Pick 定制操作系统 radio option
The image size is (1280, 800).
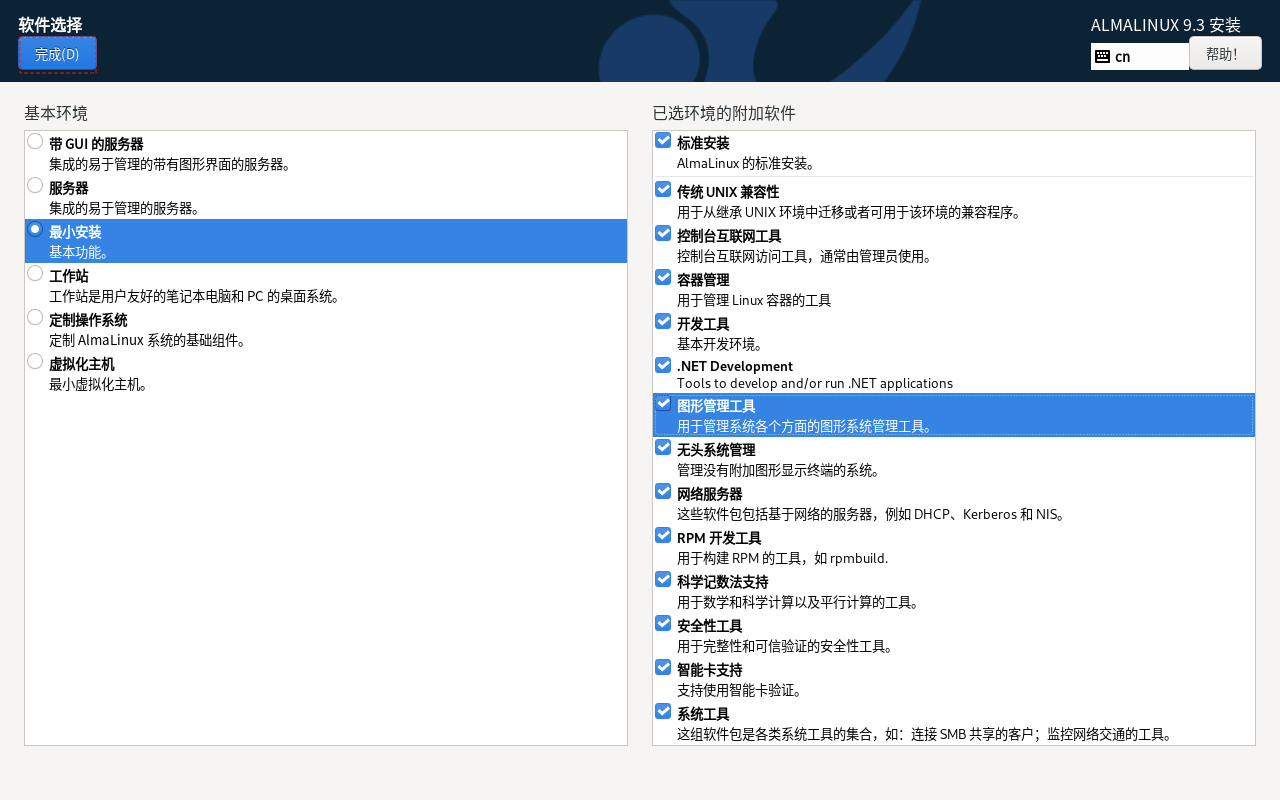tap(35, 317)
